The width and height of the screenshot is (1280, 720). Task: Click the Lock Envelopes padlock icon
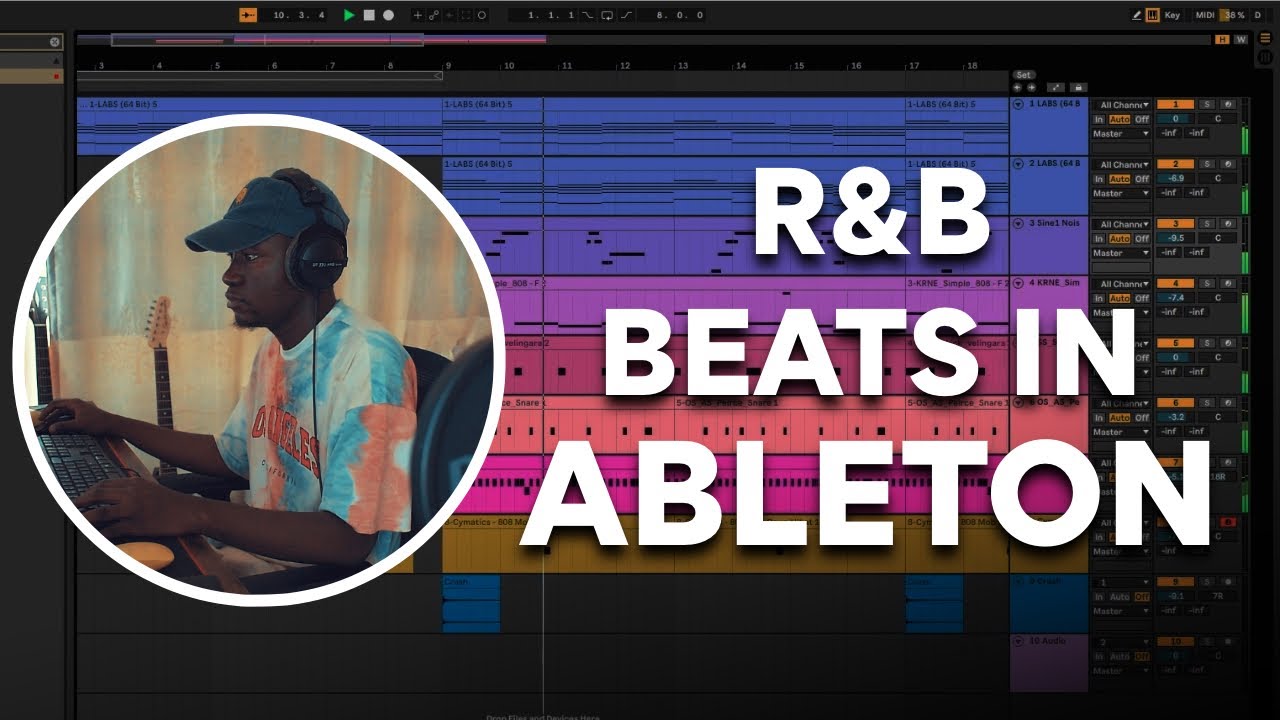1078,87
